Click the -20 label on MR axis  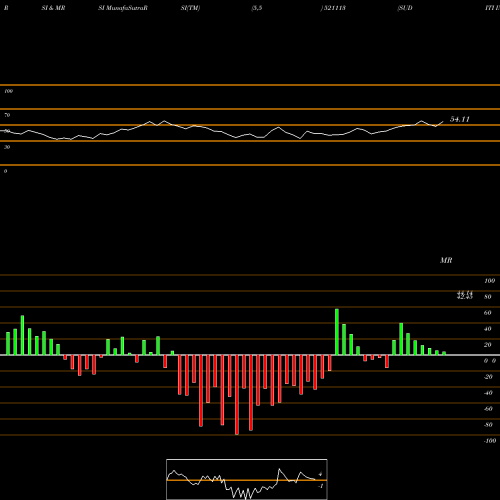pyautogui.click(x=488, y=377)
